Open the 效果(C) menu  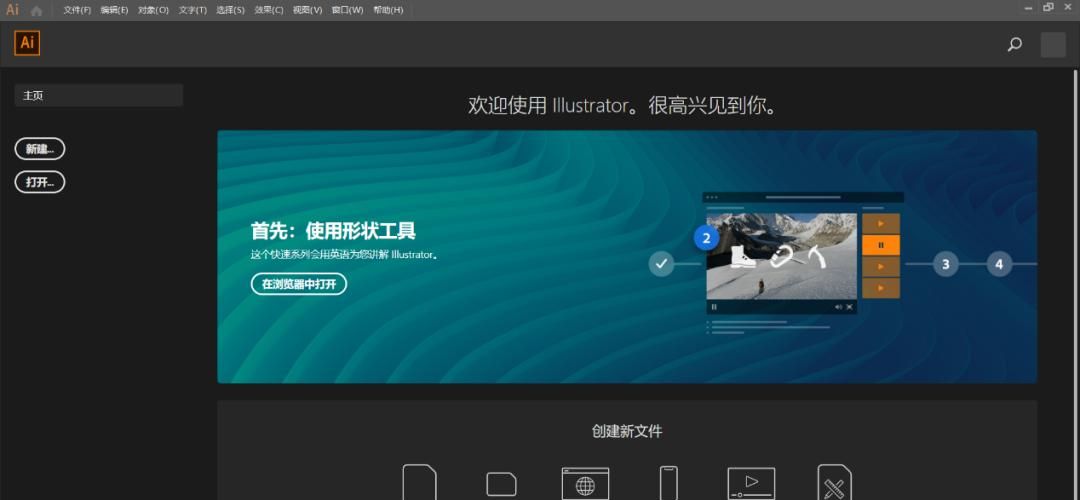[x=269, y=10]
